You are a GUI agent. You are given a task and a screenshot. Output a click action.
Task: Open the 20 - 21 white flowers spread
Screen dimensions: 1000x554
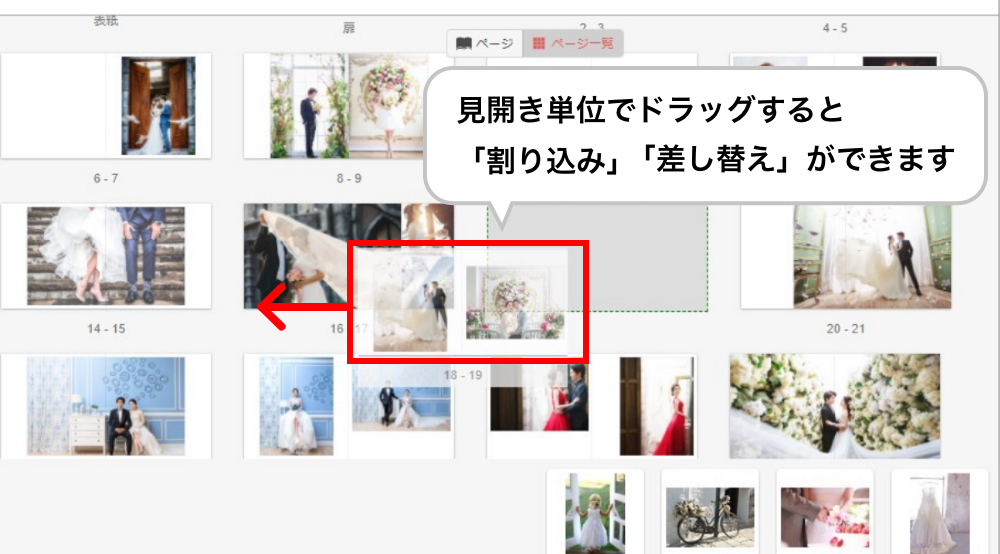coord(834,406)
